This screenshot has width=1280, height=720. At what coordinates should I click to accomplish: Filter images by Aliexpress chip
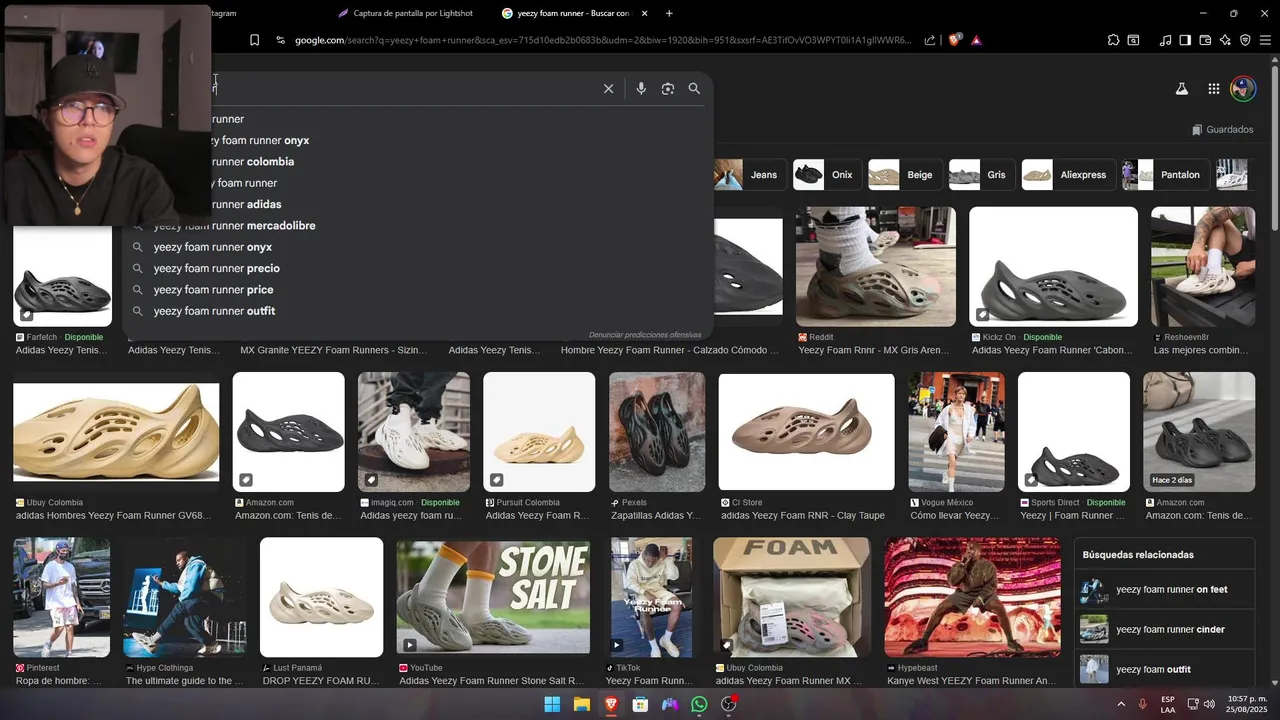point(1068,175)
